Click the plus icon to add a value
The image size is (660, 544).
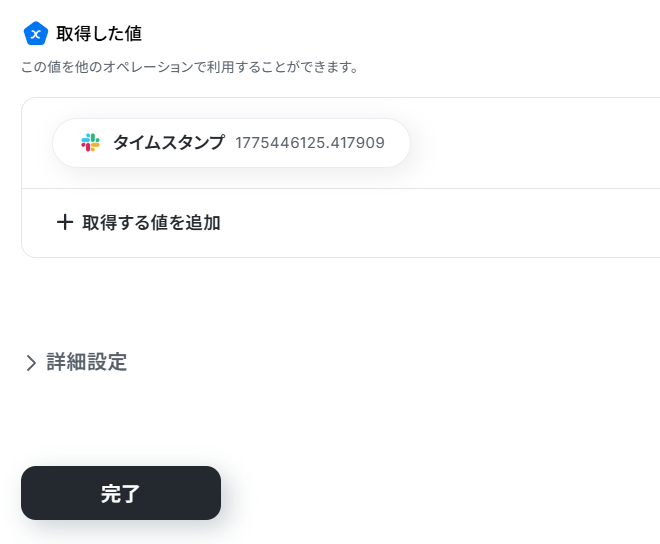(65, 222)
